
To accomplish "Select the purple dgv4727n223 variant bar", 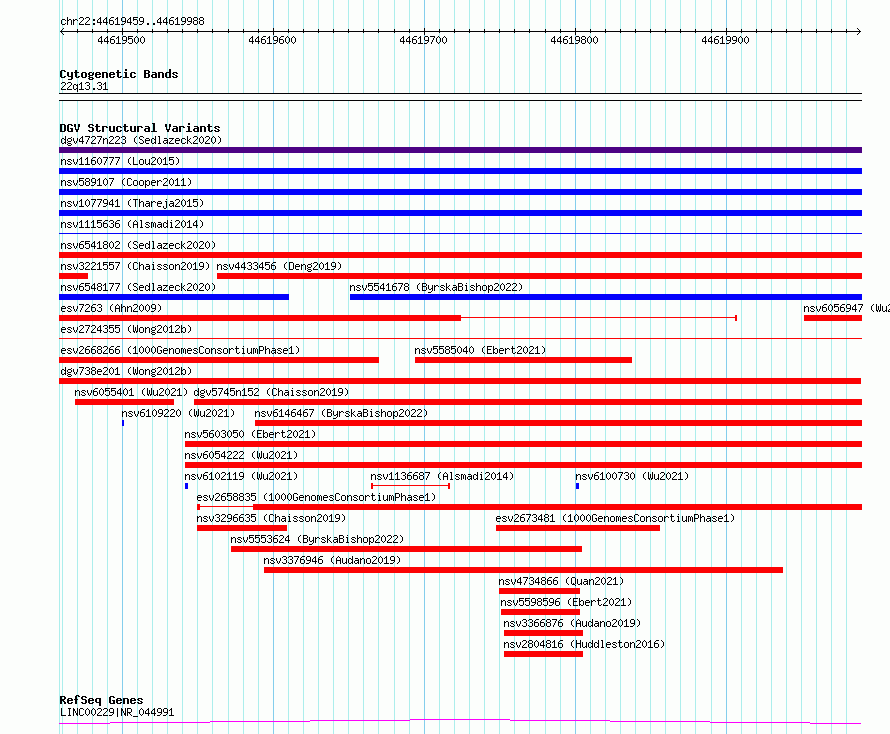I will pyautogui.click(x=460, y=150).
